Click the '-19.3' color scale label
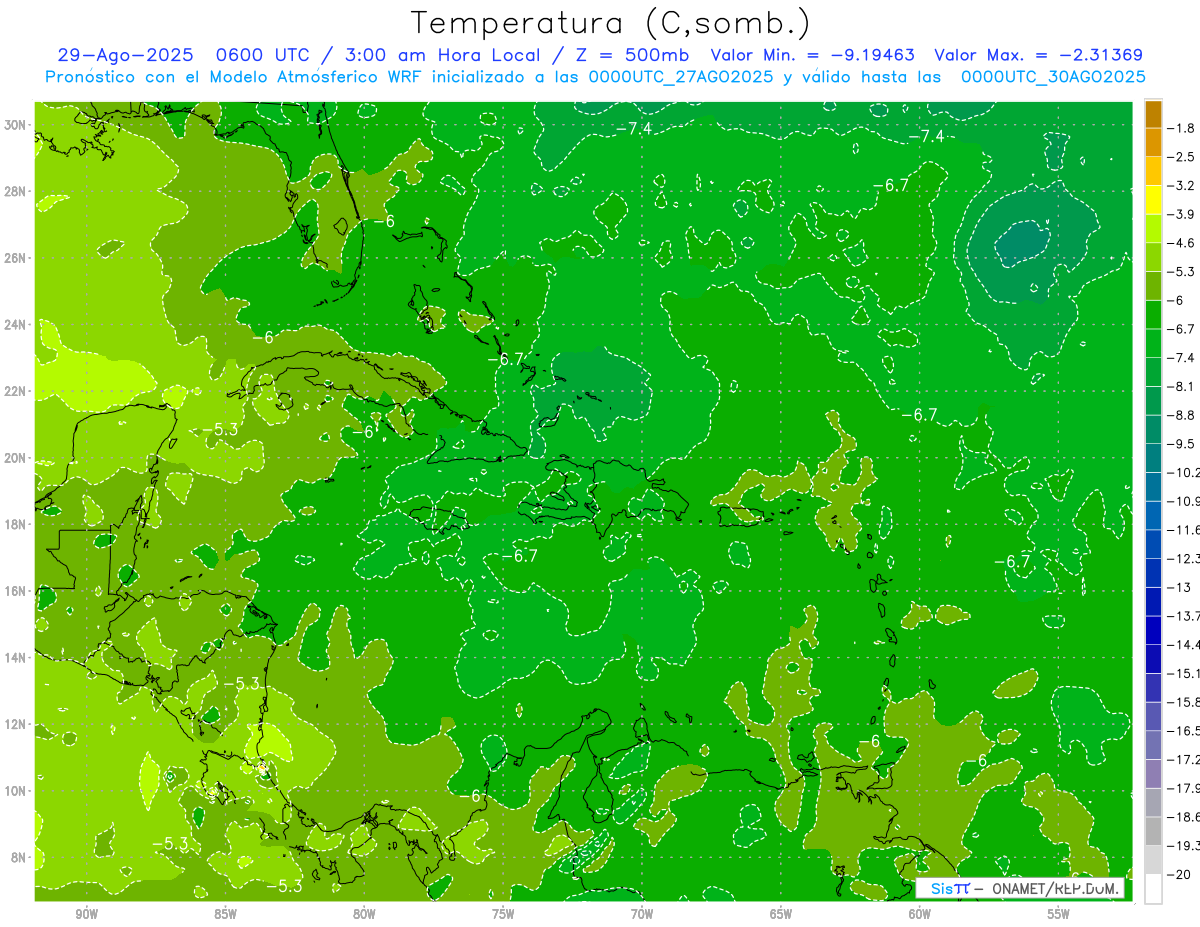 pos(1183,846)
